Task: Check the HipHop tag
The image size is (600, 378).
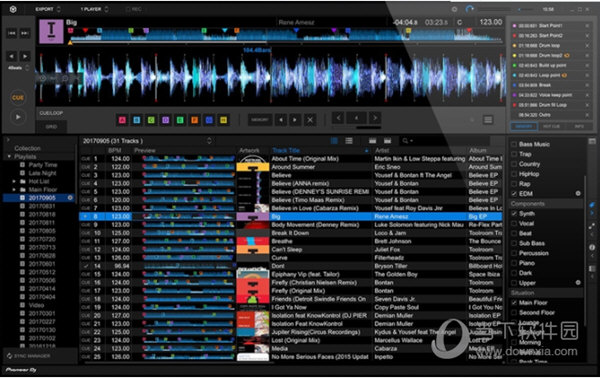Action: [514, 174]
